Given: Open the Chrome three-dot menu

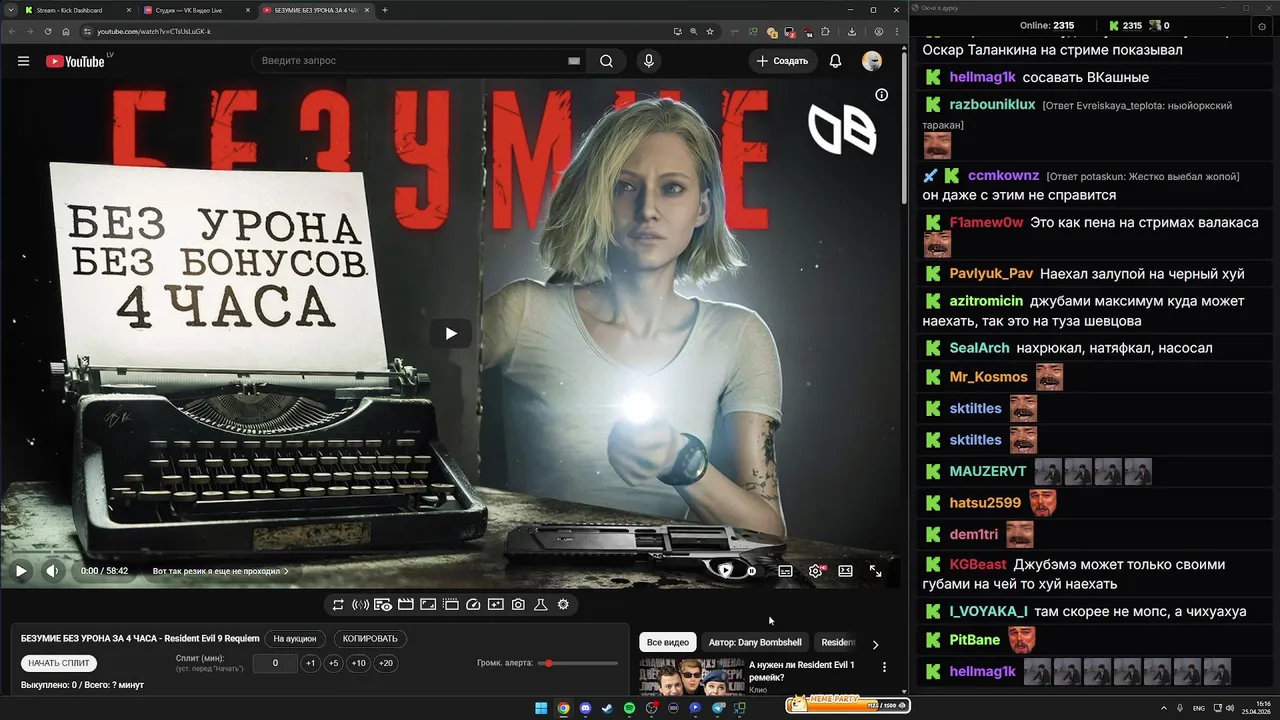Looking at the screenshot, I should tap(895, 31).
